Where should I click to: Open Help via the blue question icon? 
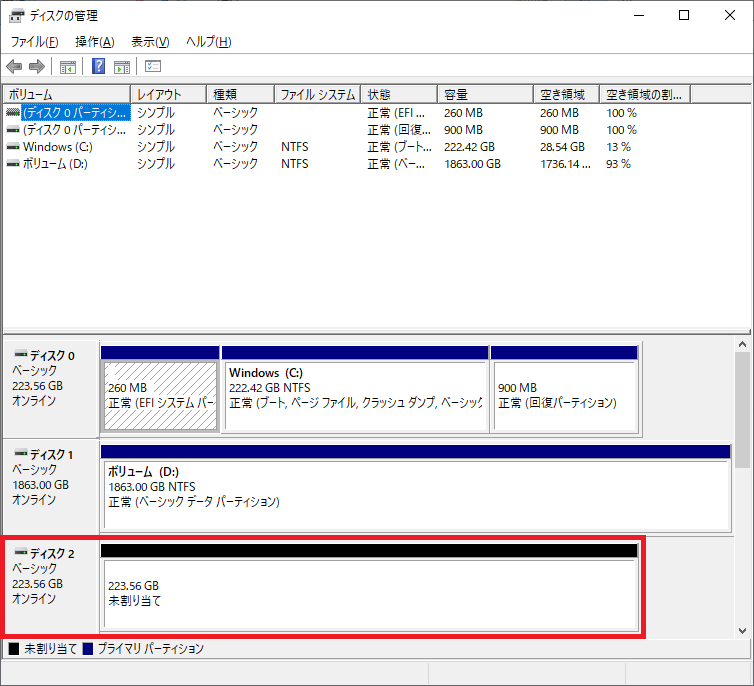point(98,66)
